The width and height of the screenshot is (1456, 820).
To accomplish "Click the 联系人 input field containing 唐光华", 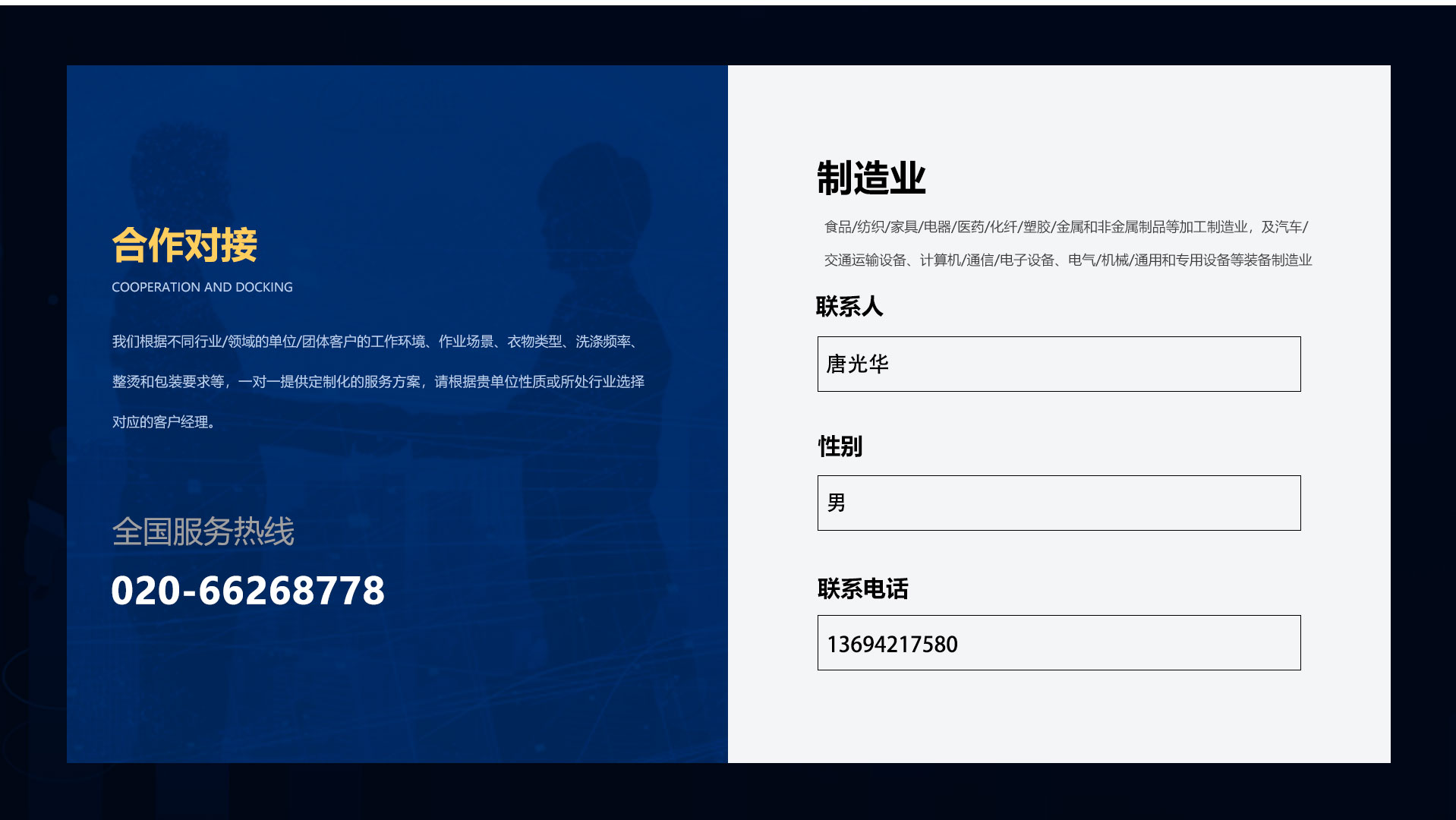I will [x=1059, y=364].
